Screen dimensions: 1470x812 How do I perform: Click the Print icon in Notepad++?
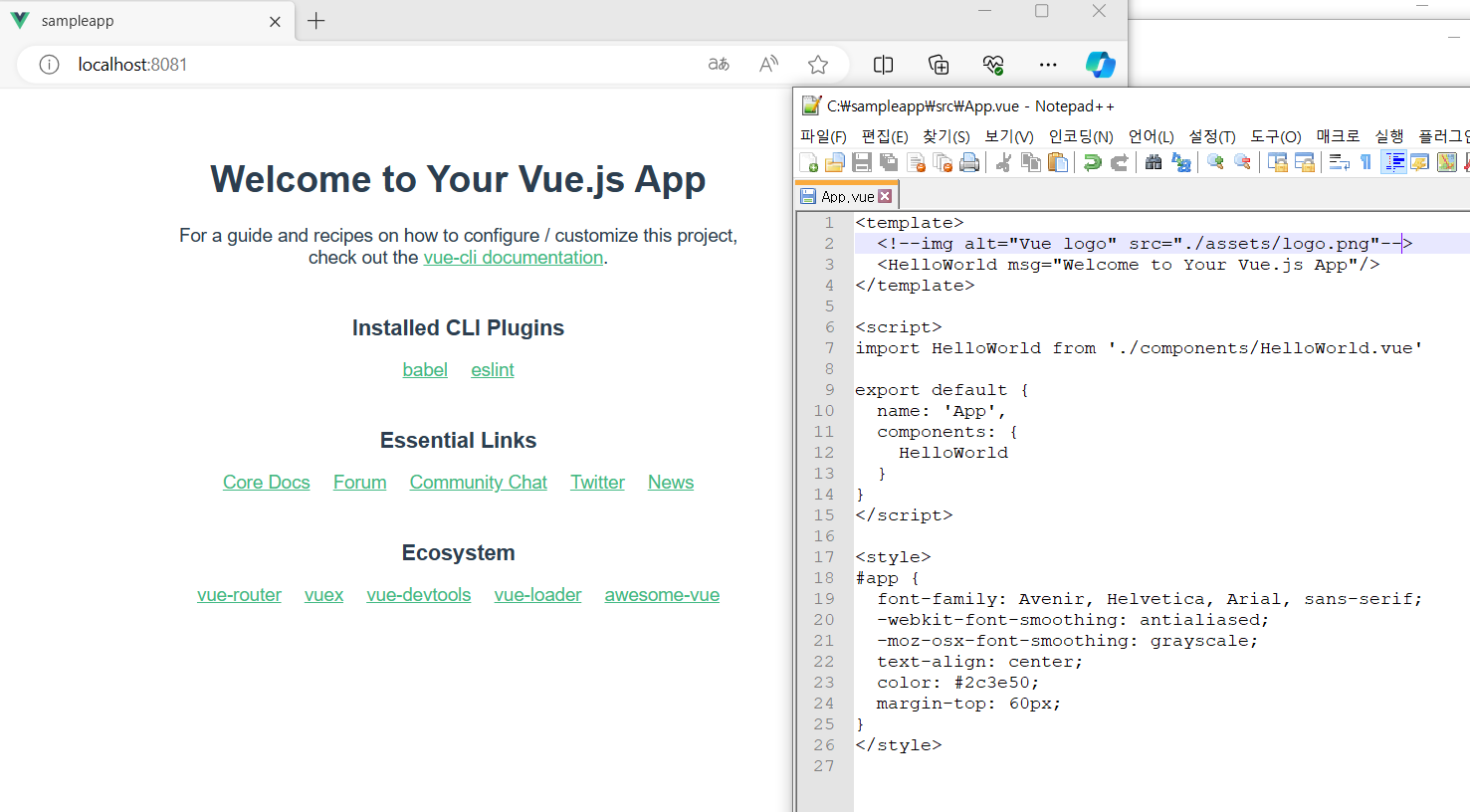(x=969, y=162)
